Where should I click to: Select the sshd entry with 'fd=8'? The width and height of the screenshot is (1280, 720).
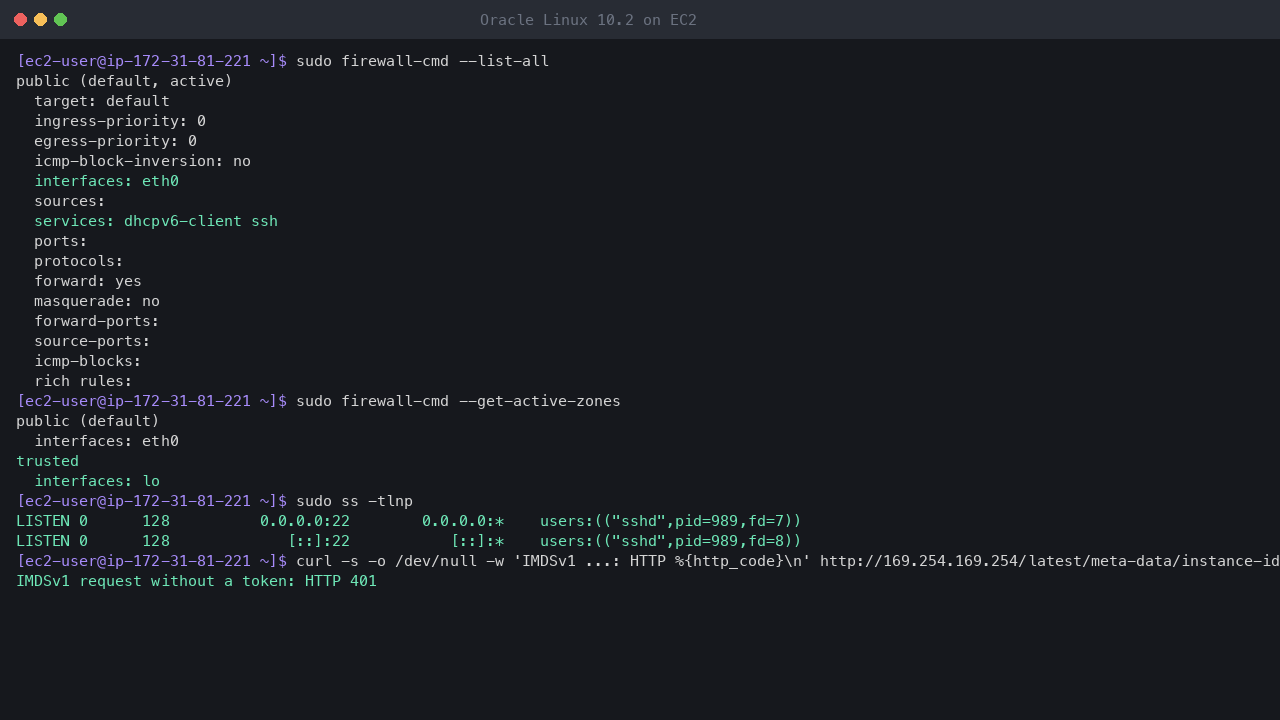point(671,541)
